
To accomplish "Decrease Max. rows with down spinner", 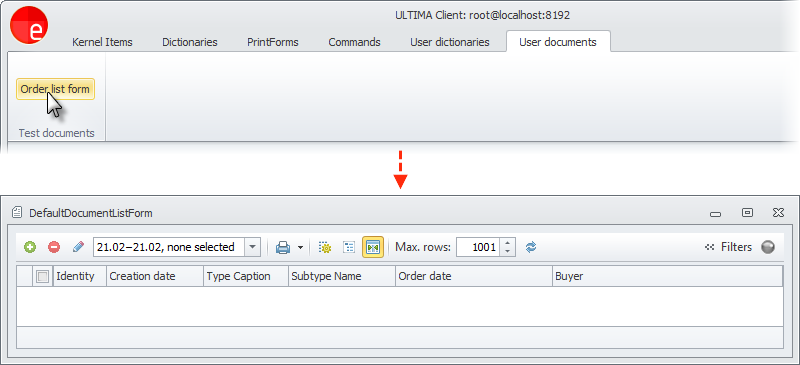I will point(507,252).
